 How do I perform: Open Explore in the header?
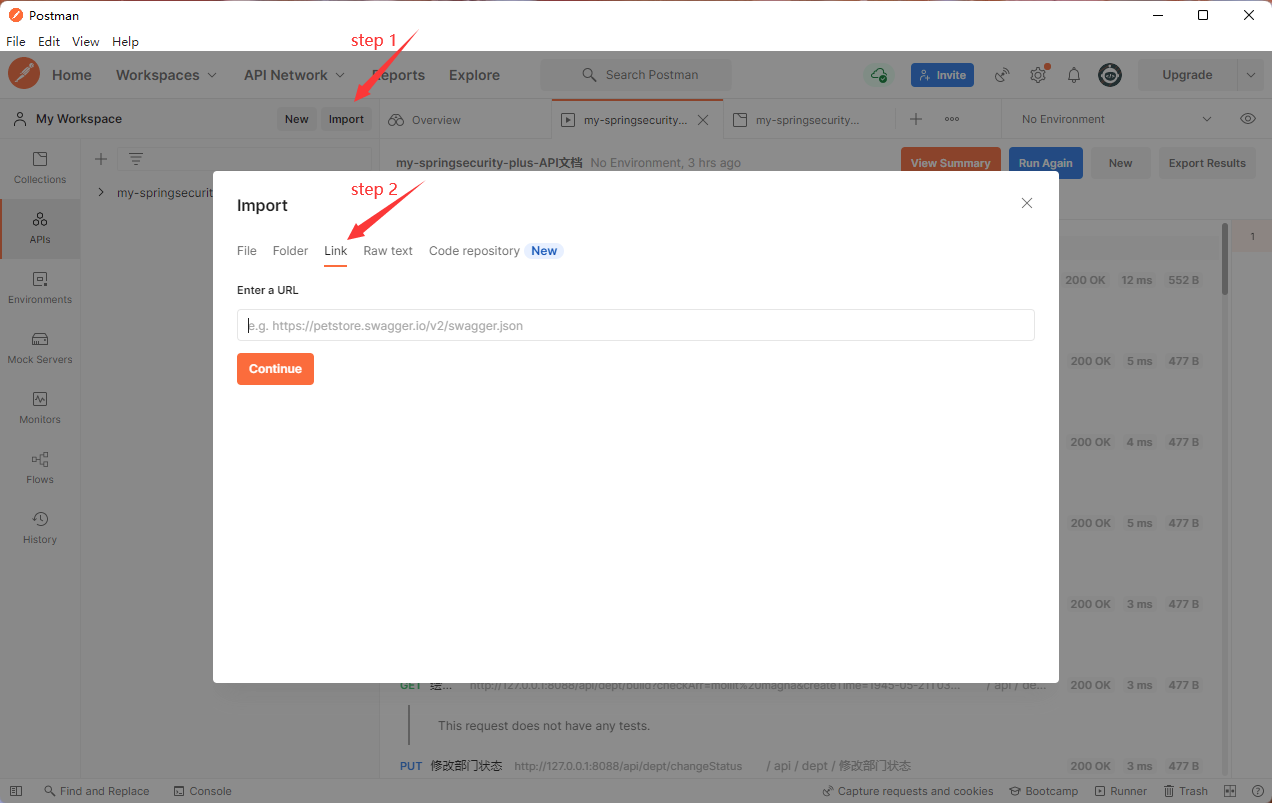(x=474, y=75)
